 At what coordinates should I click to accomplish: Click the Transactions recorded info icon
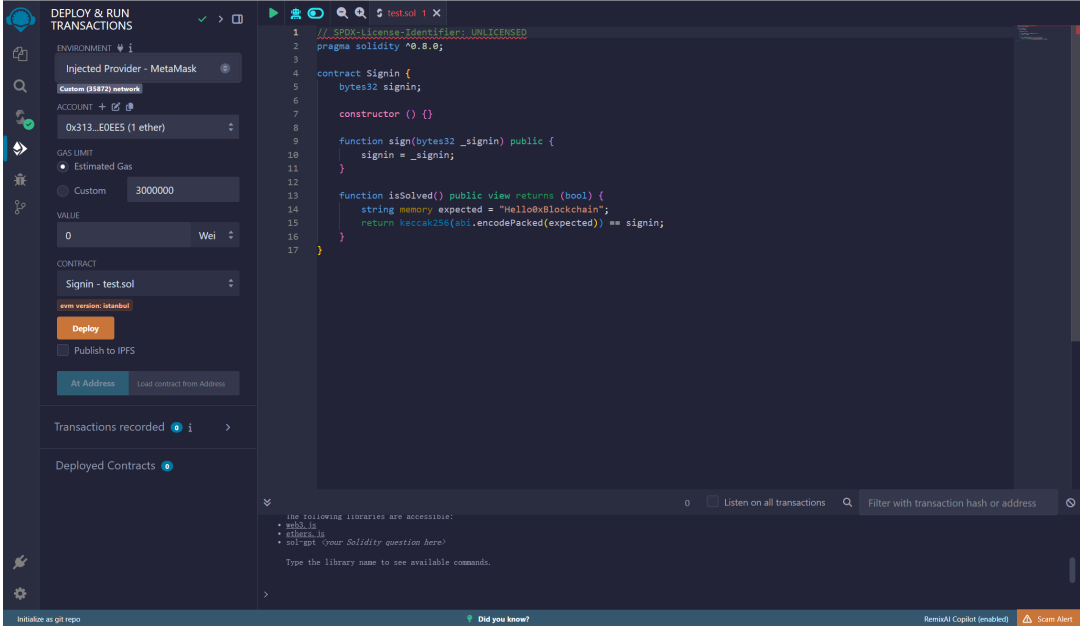pos(190,427)
